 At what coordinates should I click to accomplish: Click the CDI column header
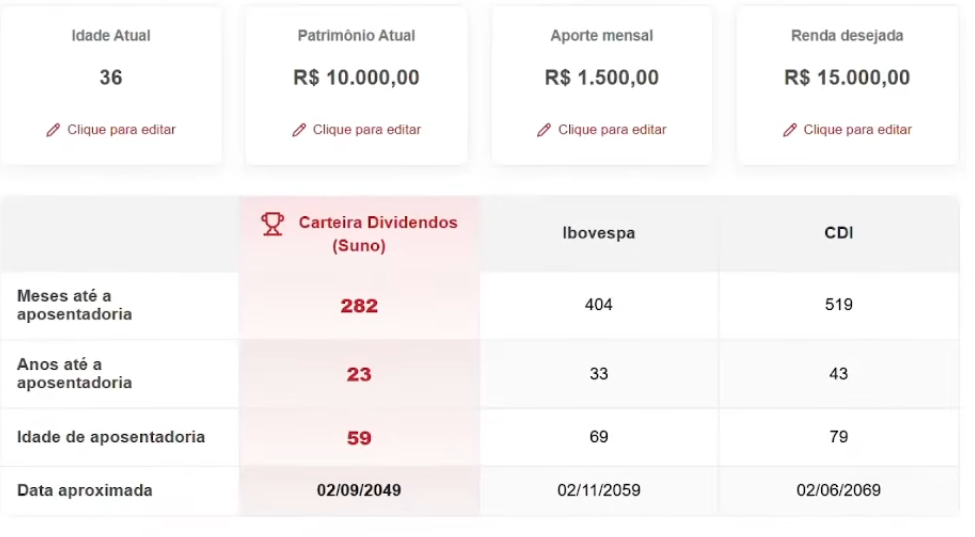838,233
